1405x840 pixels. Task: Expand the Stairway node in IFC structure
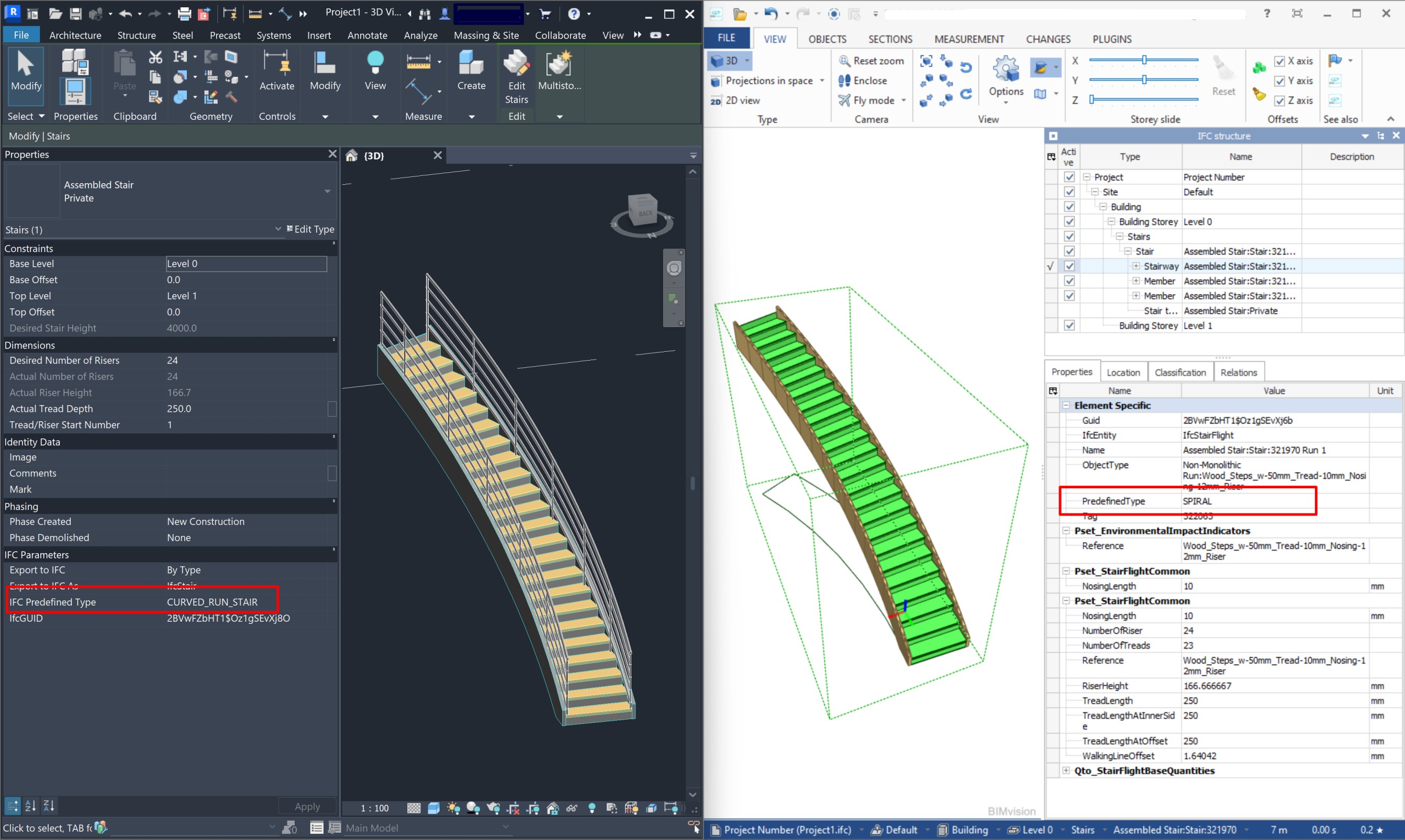(1136, 266)
